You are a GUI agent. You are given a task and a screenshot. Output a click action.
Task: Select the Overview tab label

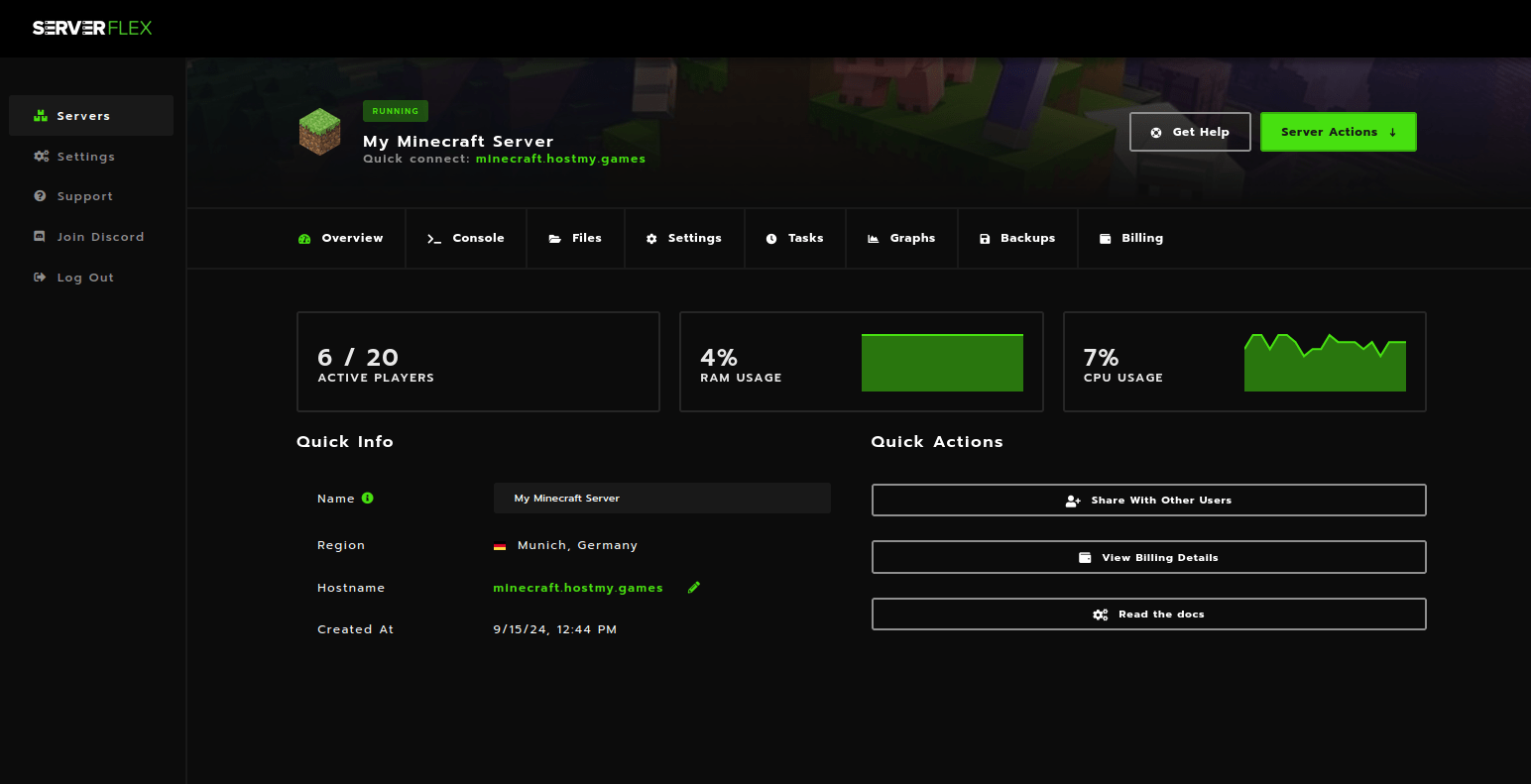click(x=352, y=238)
